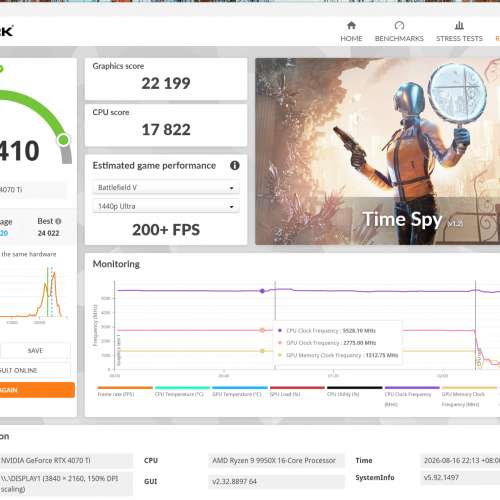This screenshot has width=500, height=500.
Task: Click the Time Spy benchmark image
Action: 377,151
